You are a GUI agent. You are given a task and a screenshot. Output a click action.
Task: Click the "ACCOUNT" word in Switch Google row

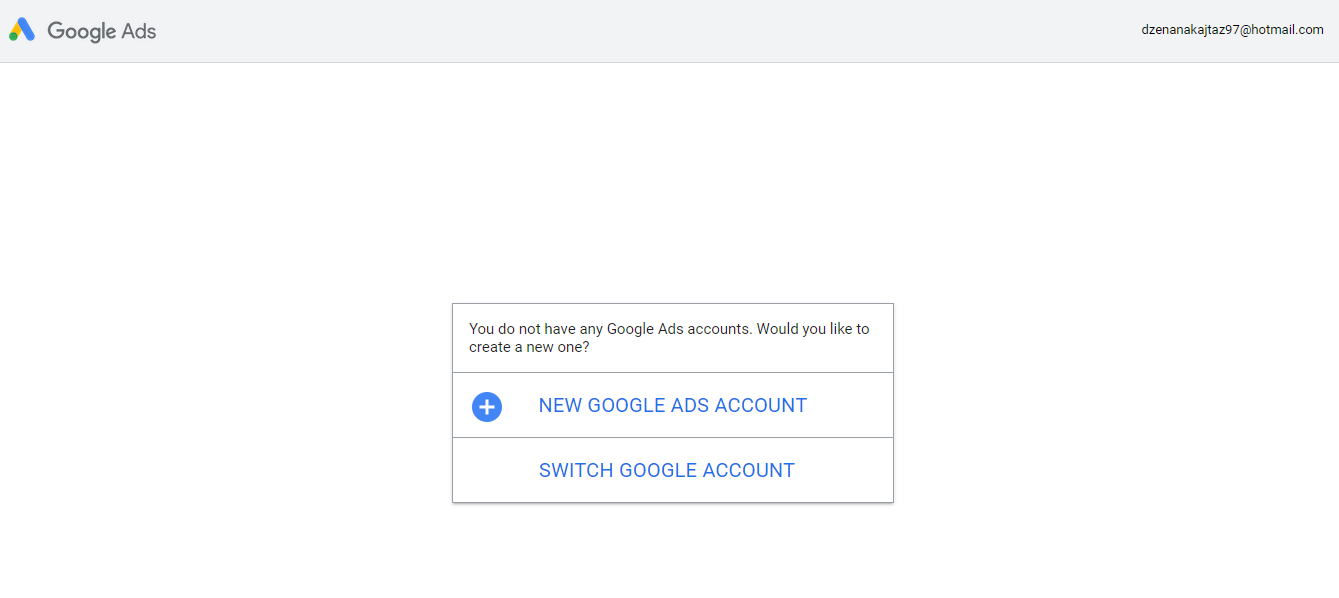click(x=749, y=471)
